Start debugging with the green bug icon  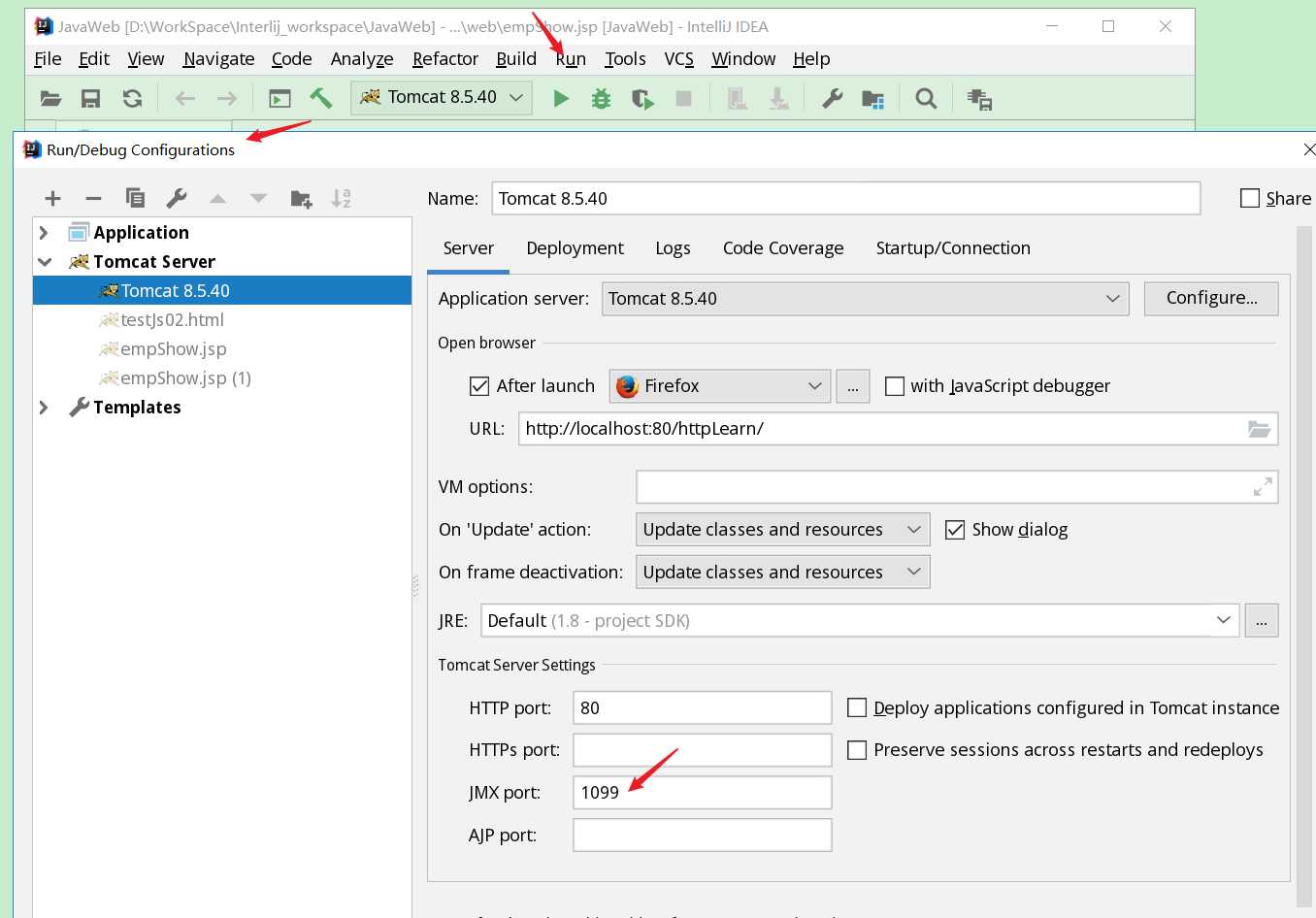coord(602,98)
